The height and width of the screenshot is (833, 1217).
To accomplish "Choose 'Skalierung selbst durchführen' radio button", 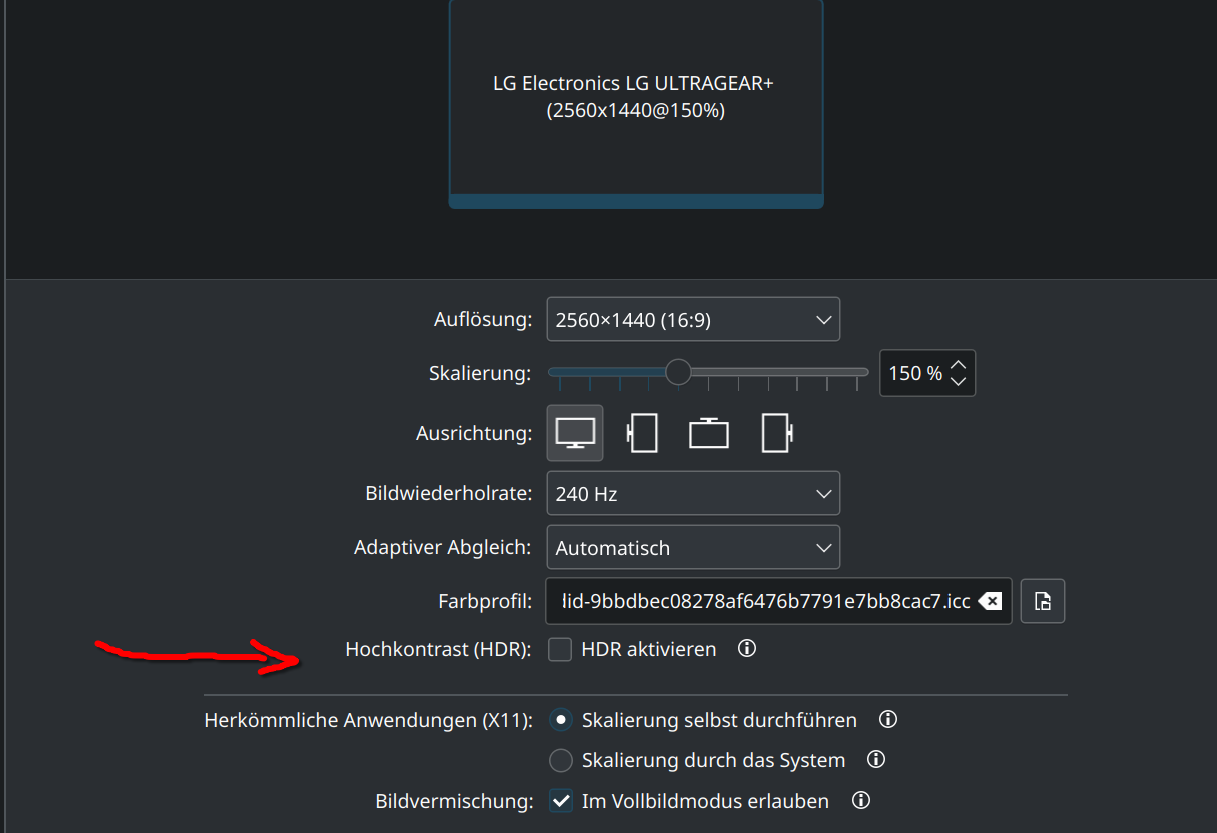I will pyautogui.click(x=561, y=719).
